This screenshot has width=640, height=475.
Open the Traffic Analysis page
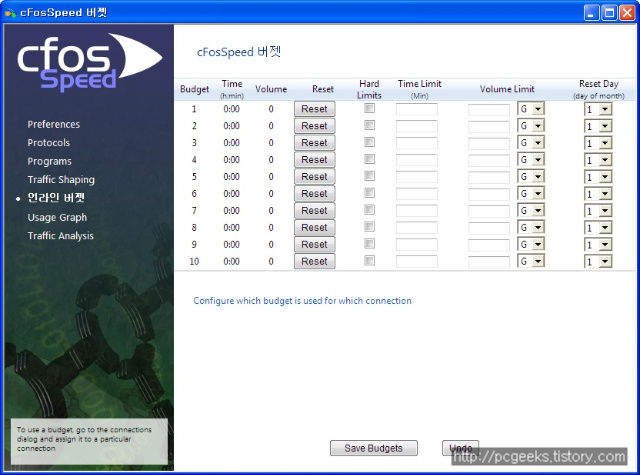point(60,236)
